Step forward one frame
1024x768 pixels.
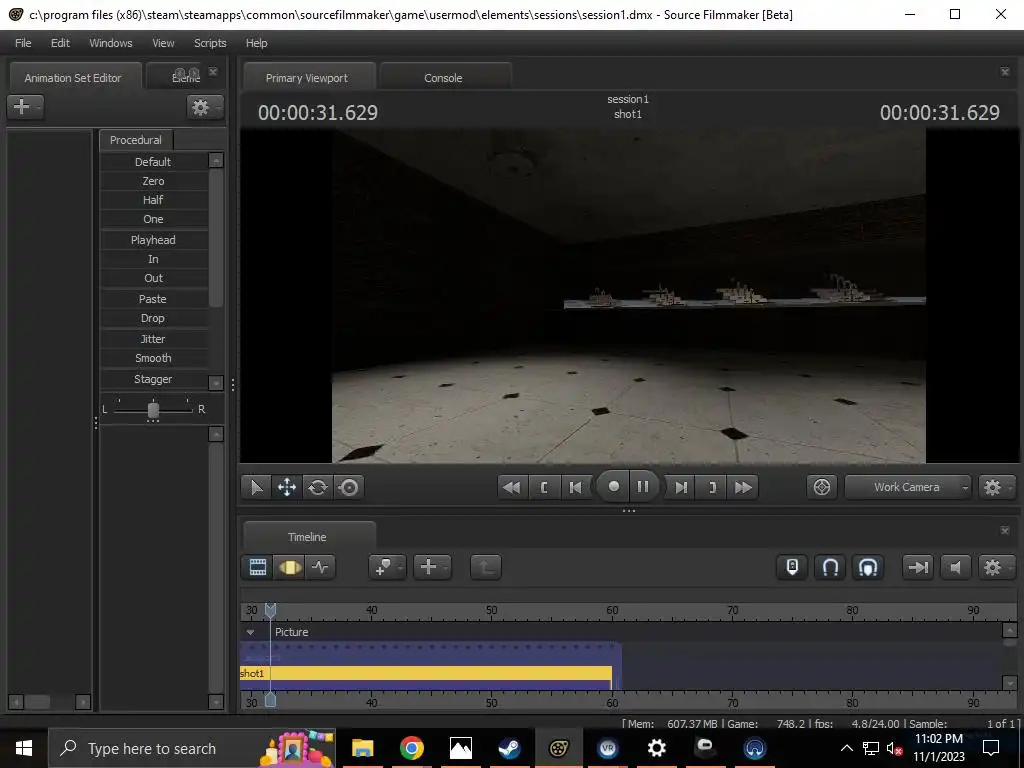tap(681, 487)
